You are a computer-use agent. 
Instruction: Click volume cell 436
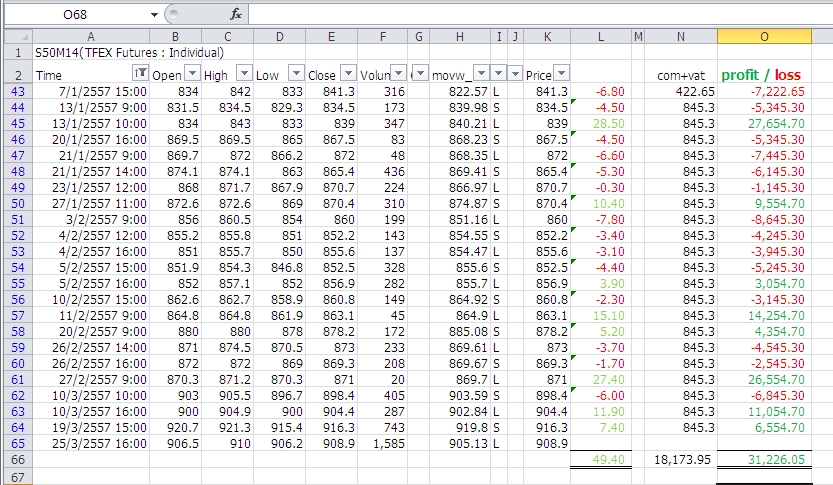382,172
